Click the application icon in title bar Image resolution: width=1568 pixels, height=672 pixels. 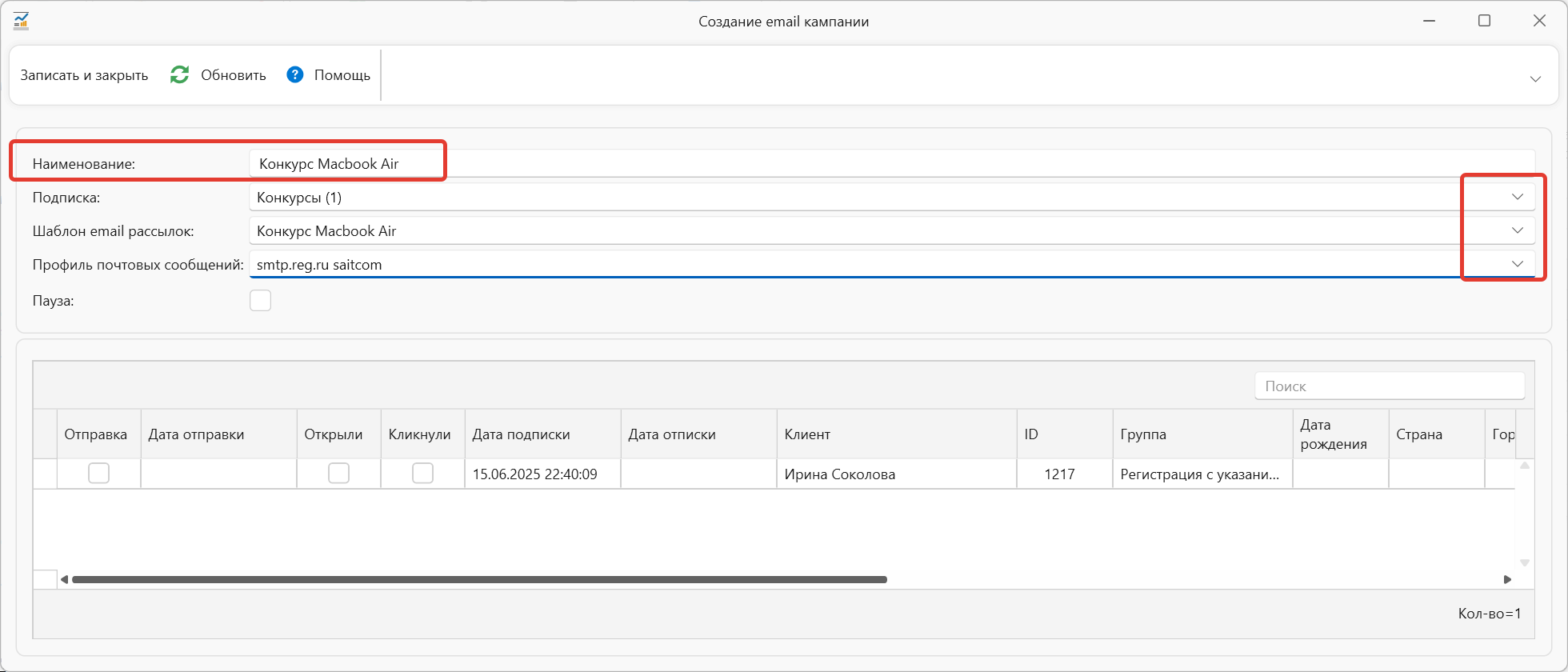[22, 21]
